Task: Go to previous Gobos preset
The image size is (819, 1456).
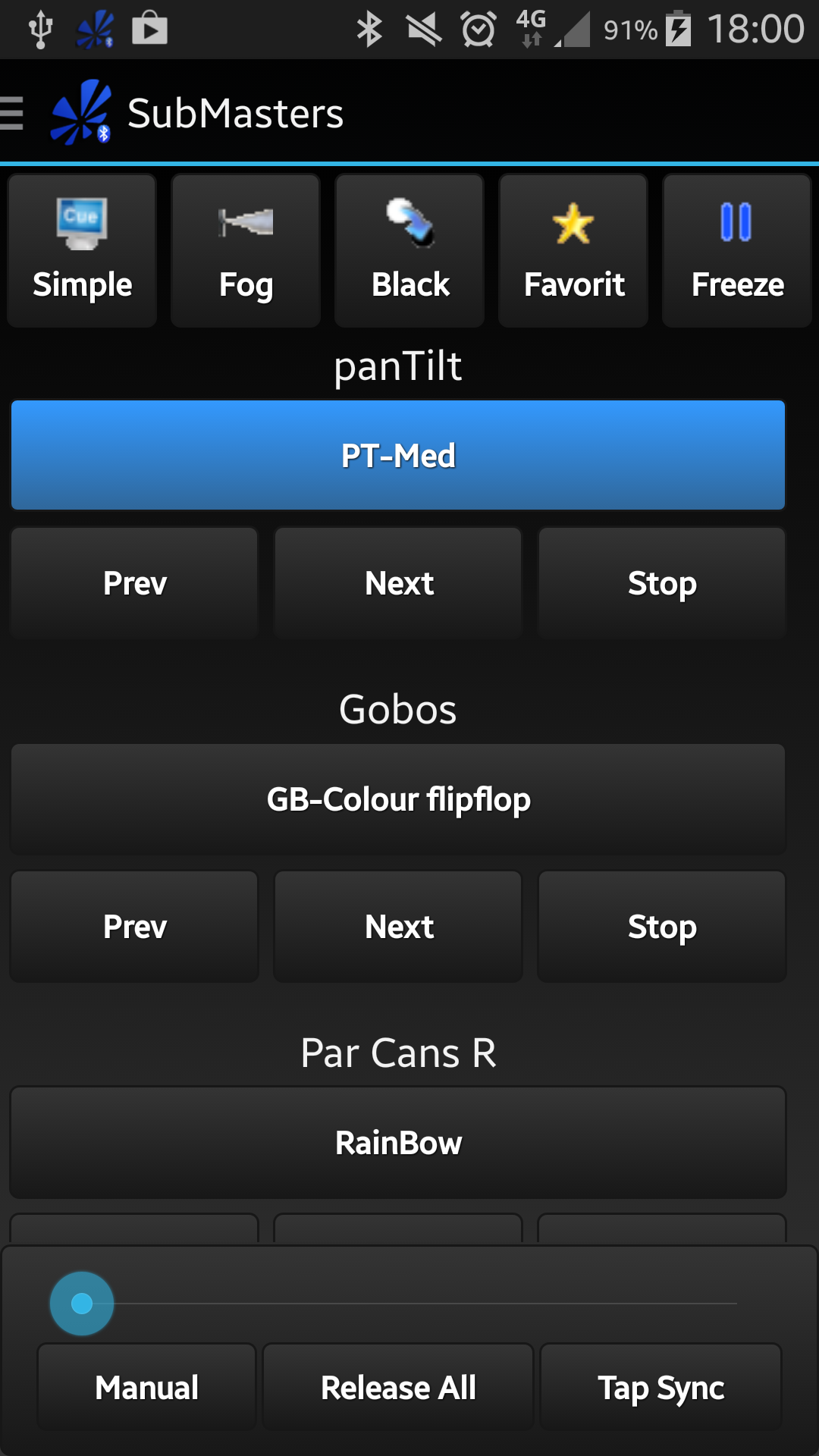Action: click(134, 927)
